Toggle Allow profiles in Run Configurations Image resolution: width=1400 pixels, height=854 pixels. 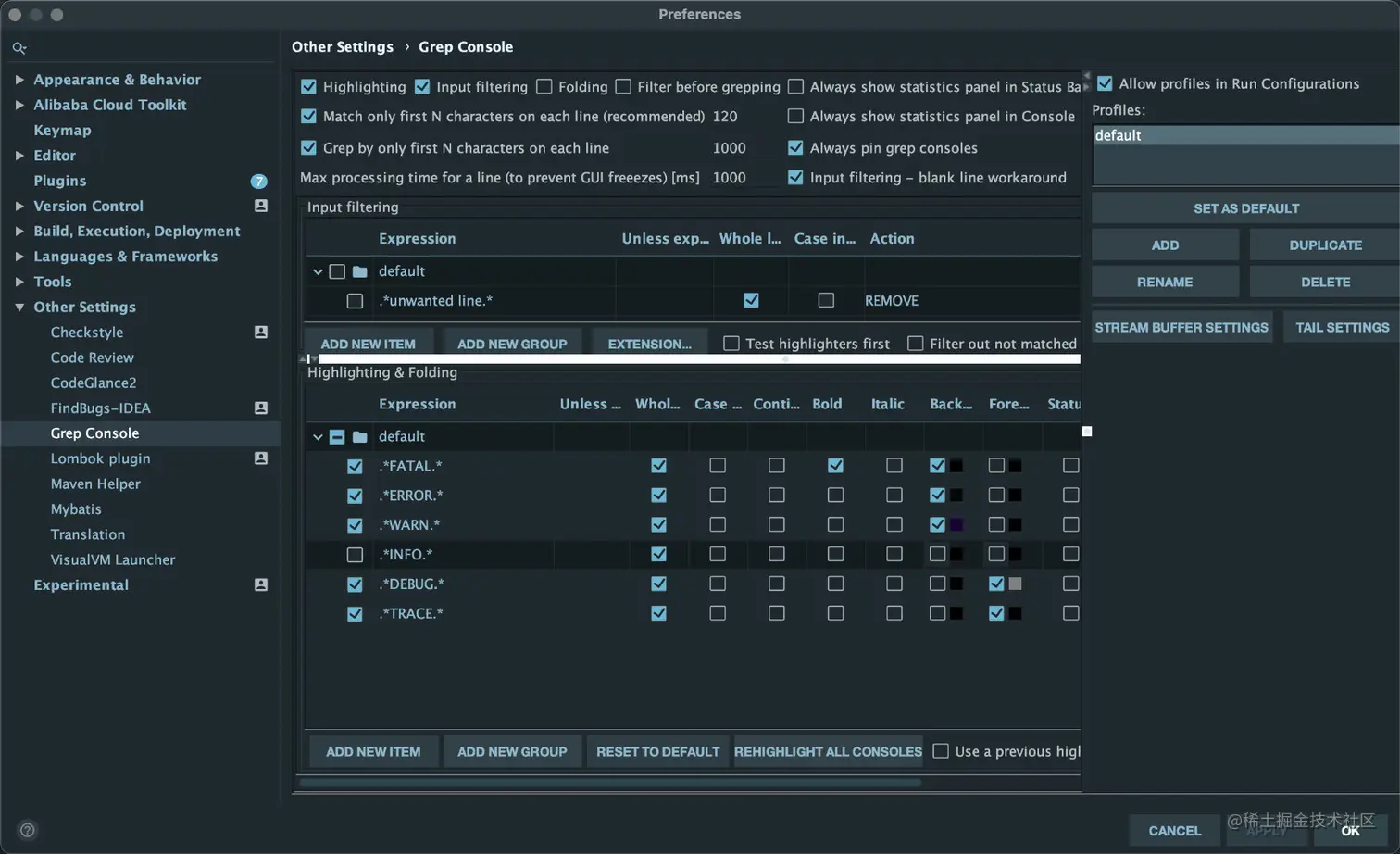[1105, 83]
